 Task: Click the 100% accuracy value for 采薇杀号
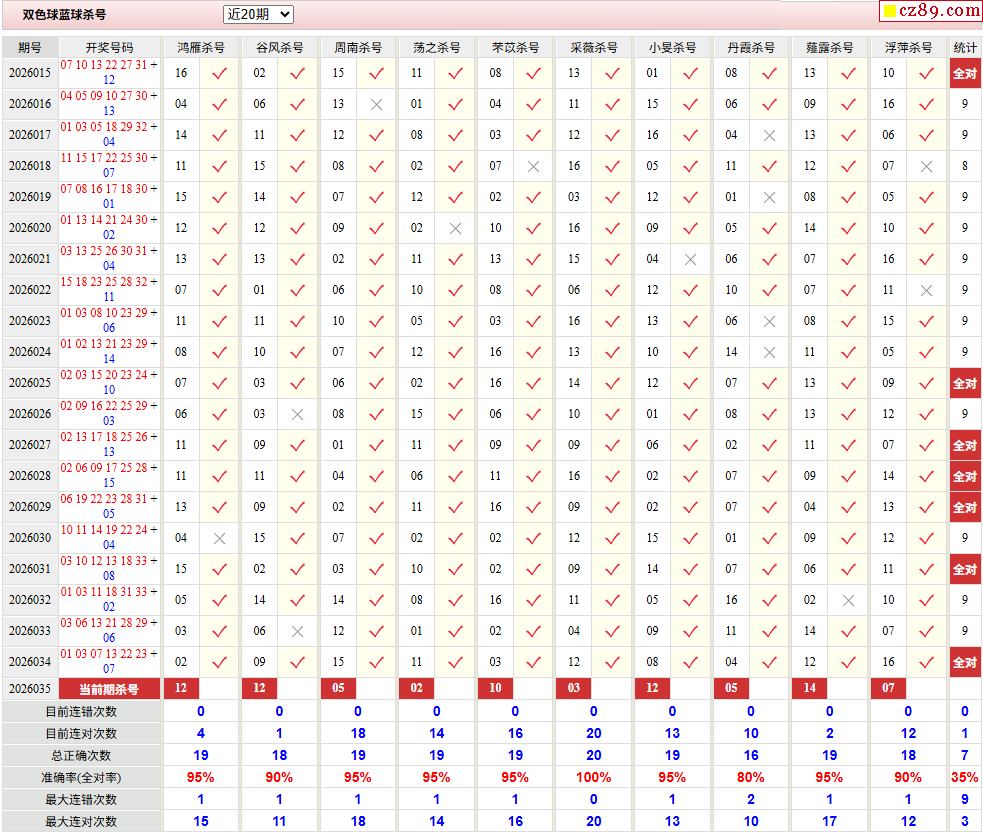594,777
